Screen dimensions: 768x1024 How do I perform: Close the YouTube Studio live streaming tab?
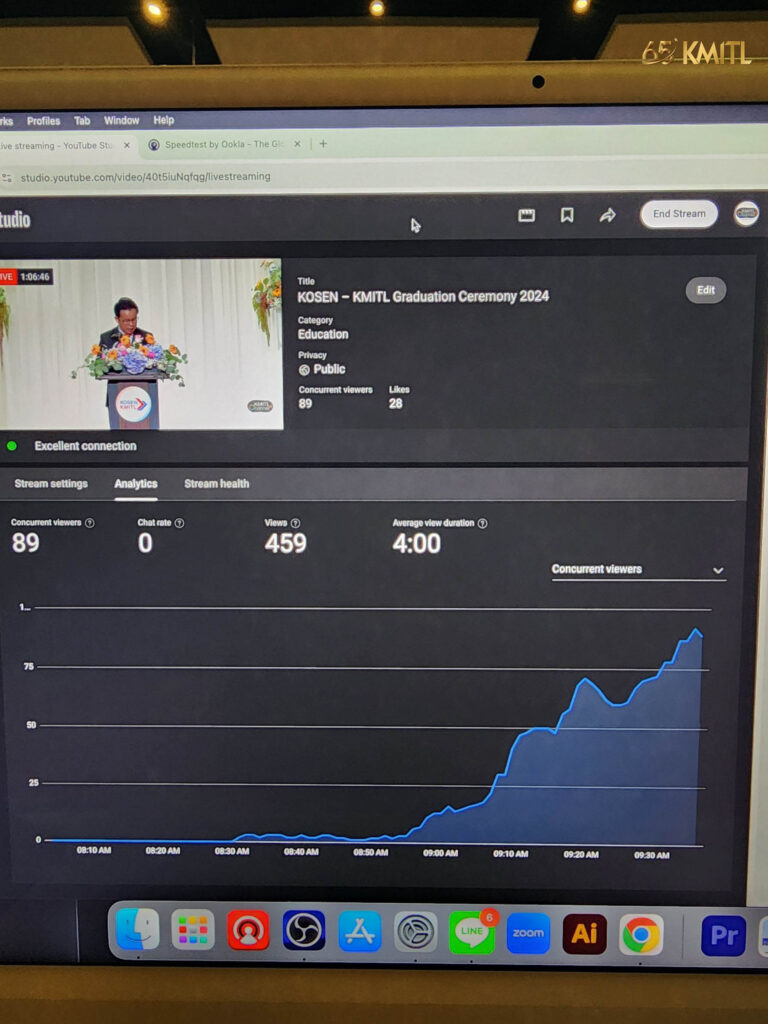[x=127, y=145]
